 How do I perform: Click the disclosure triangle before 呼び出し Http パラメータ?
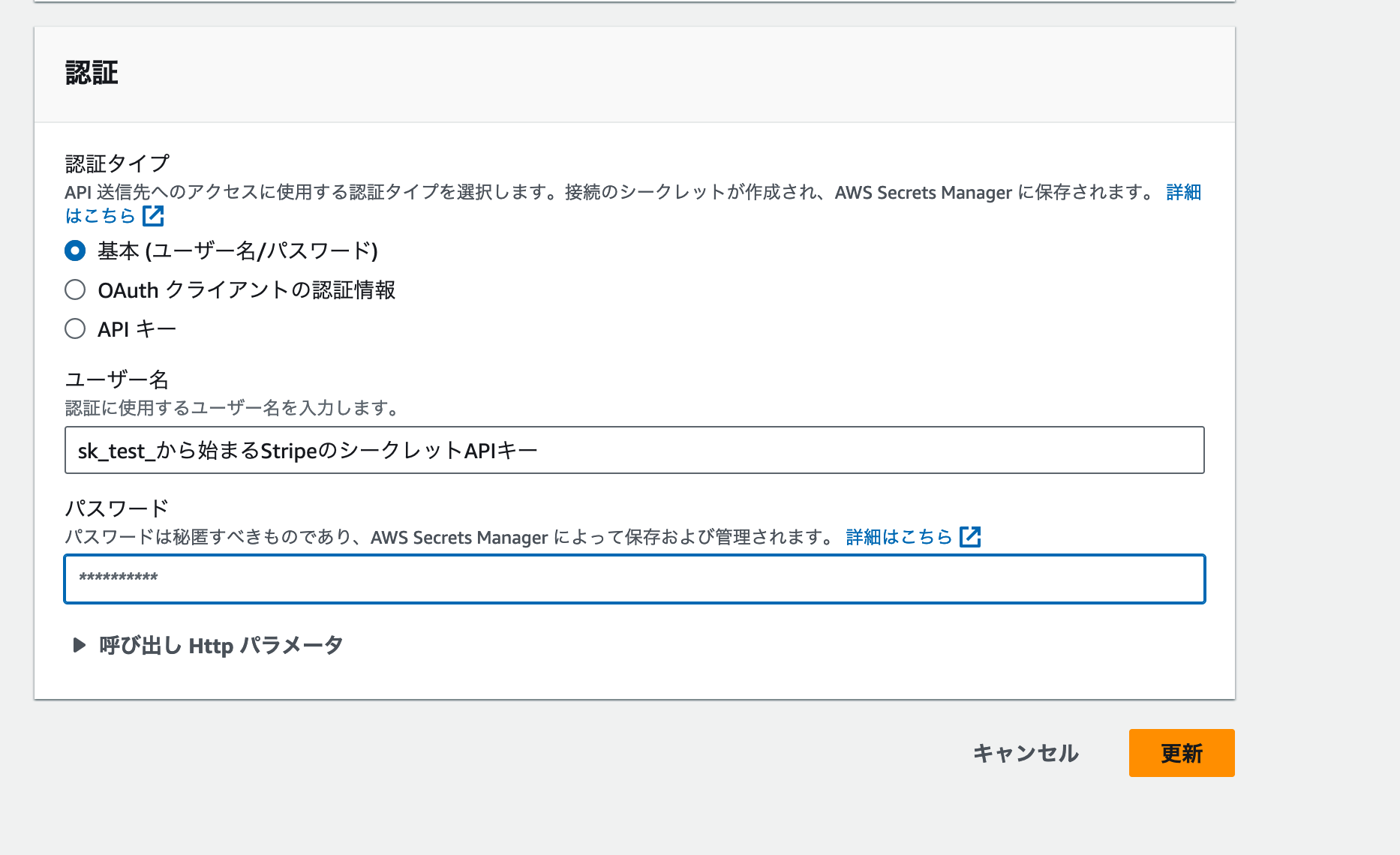[x=79, y=645]
